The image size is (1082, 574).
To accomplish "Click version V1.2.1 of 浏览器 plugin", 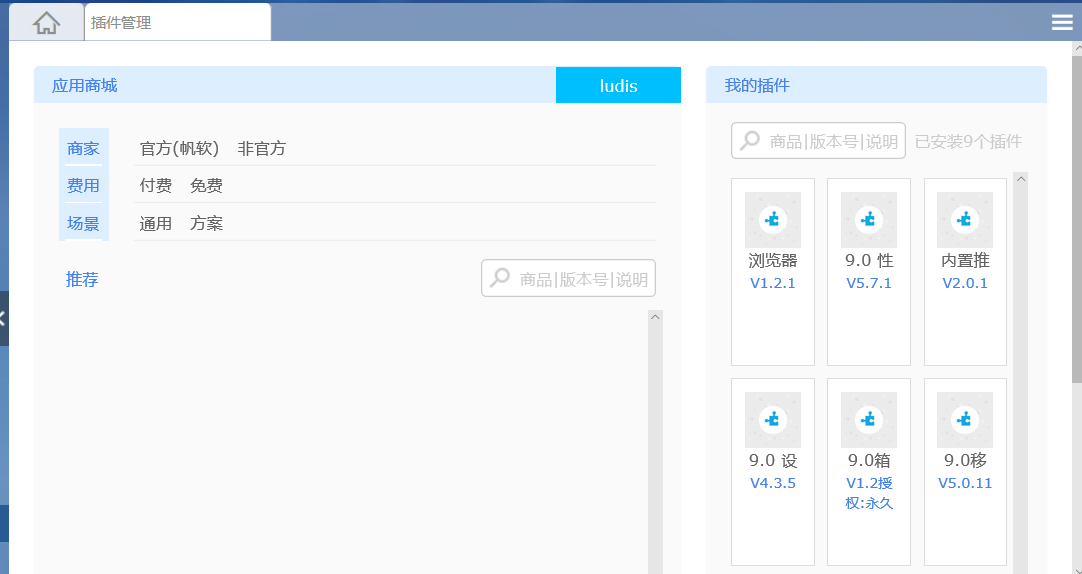I will coord(773,284).
